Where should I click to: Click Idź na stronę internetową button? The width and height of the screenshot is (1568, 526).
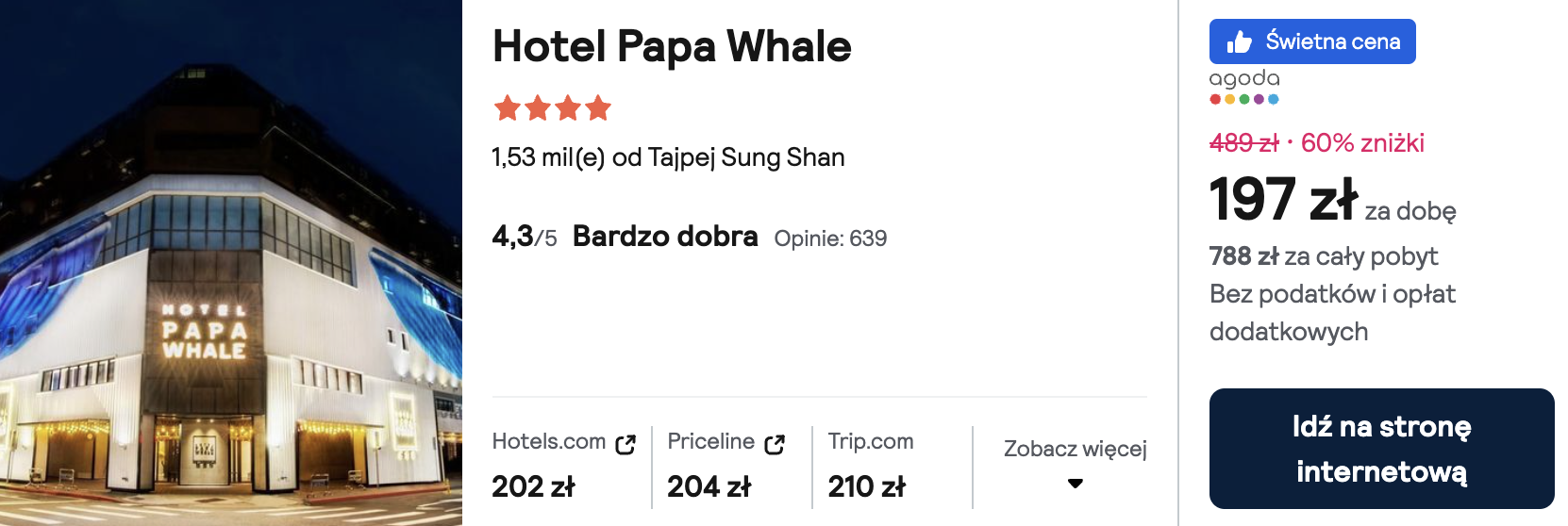[1381, 449]
